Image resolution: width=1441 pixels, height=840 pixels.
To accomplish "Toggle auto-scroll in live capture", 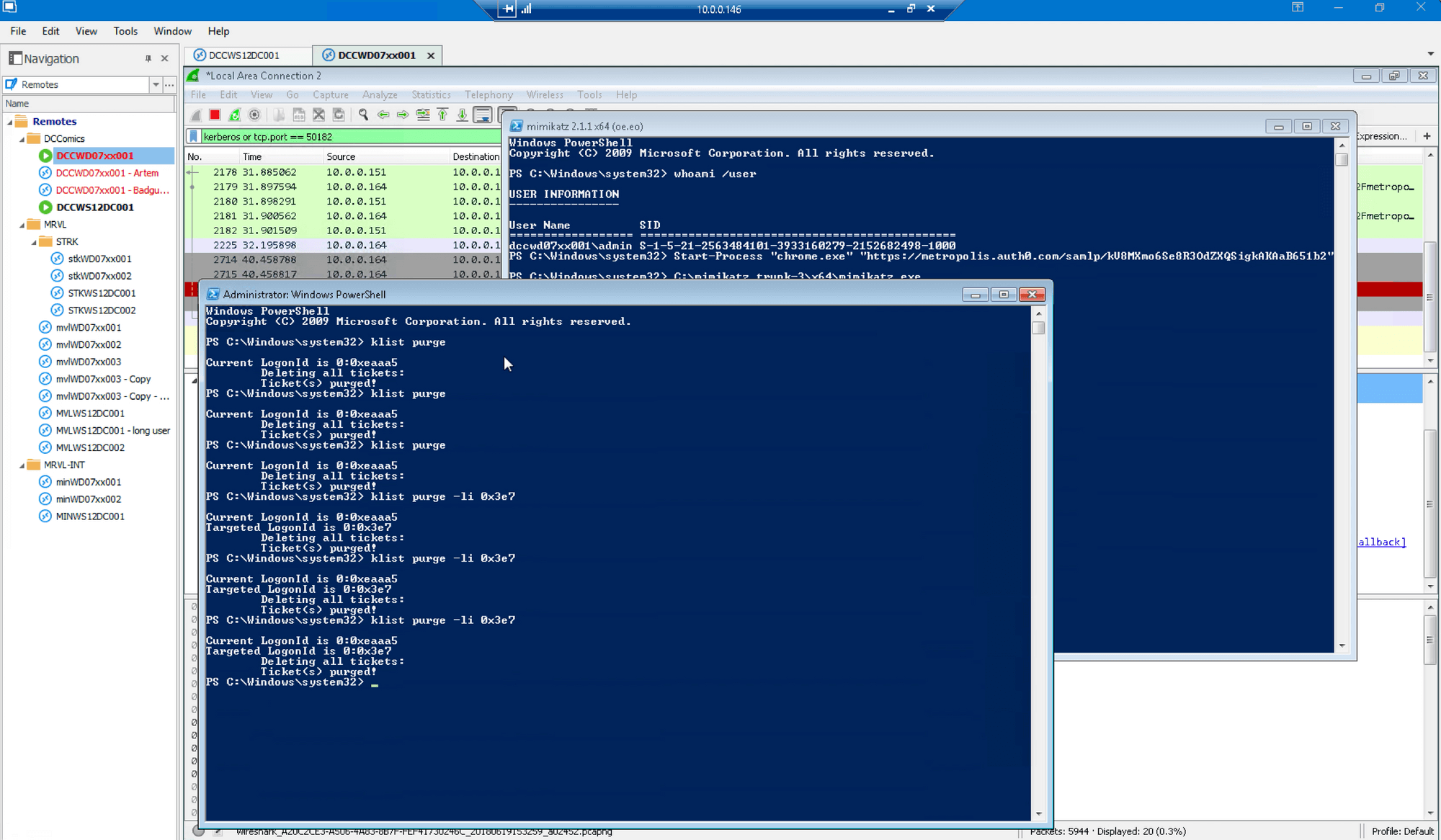I will point(481,115).
